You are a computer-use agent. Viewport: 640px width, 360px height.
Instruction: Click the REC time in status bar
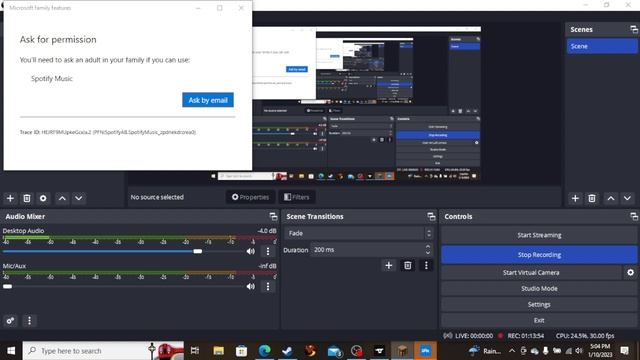pos(526,336)
